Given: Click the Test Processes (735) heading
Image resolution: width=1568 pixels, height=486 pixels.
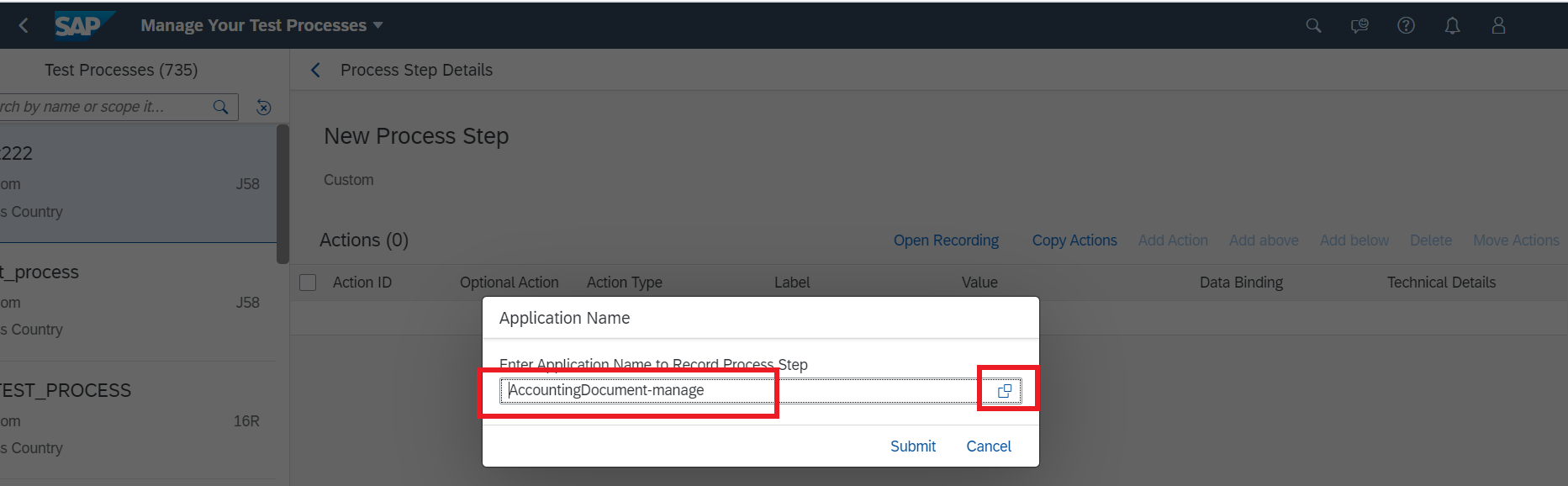Looking at the screenshot, I should point(121,70).
